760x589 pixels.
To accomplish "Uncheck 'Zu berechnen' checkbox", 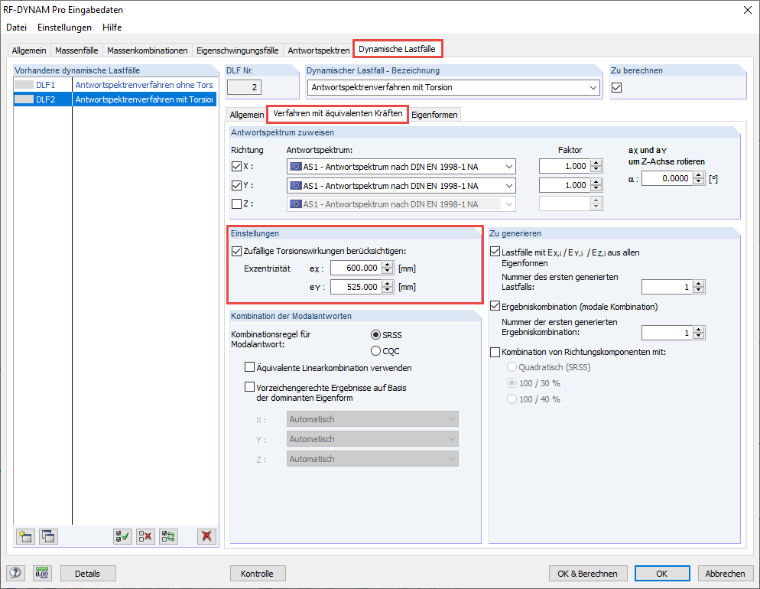I will [617, 88].
